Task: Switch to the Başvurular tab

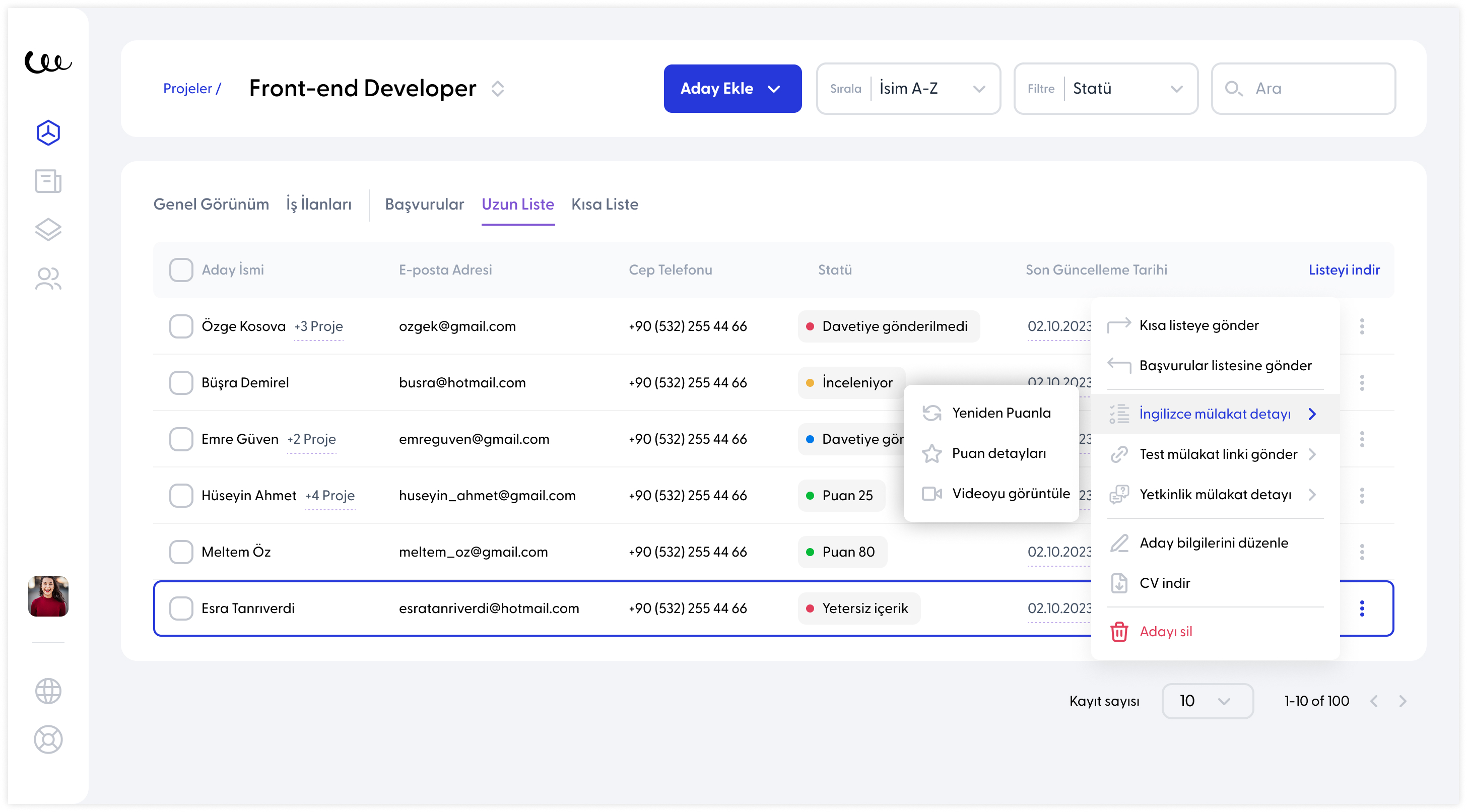Action: 424,205
